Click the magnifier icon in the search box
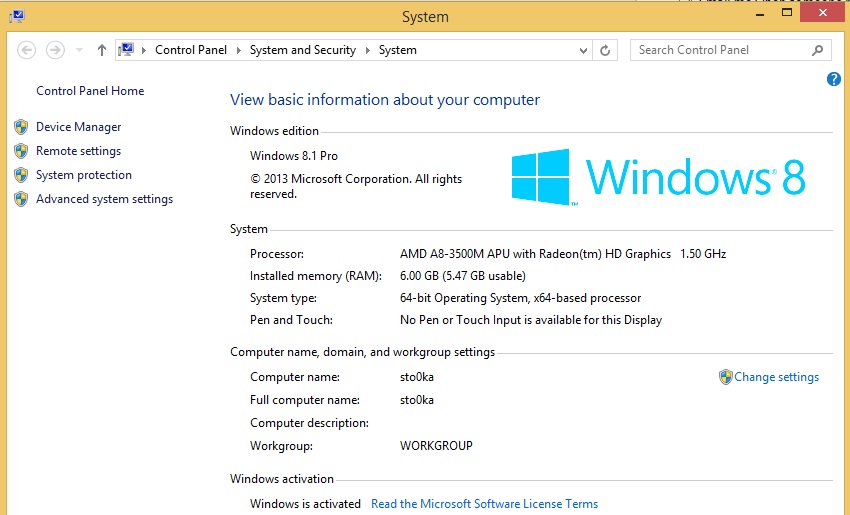 [x=817, y=50]
